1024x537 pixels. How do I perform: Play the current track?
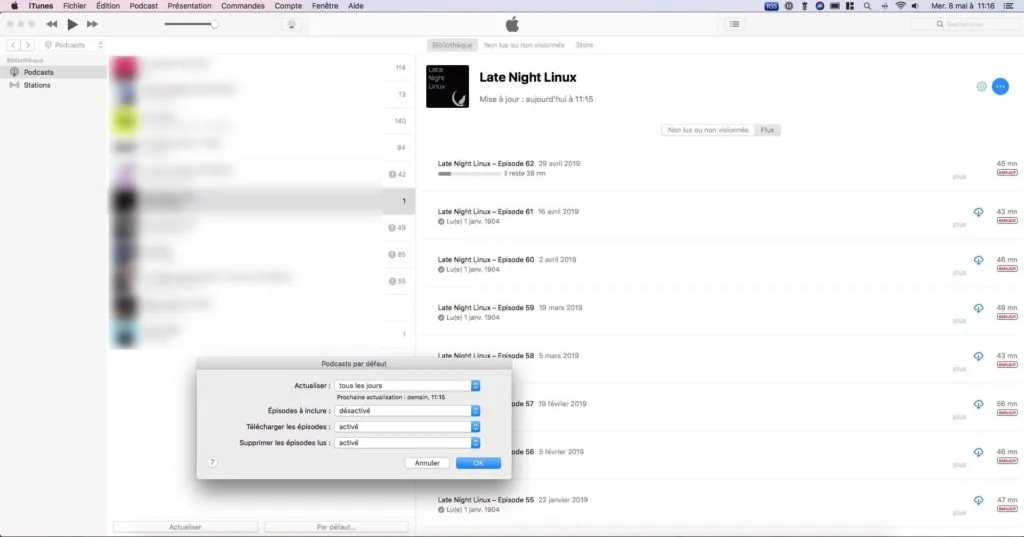tap(72, 24)
